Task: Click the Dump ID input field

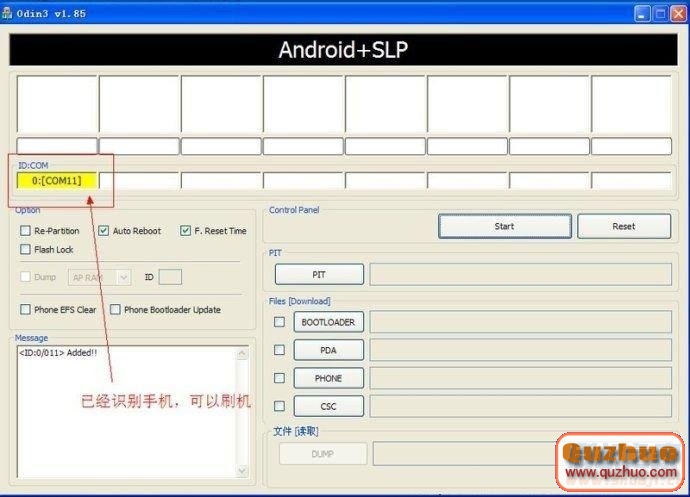Action: [x=170, y=277]
